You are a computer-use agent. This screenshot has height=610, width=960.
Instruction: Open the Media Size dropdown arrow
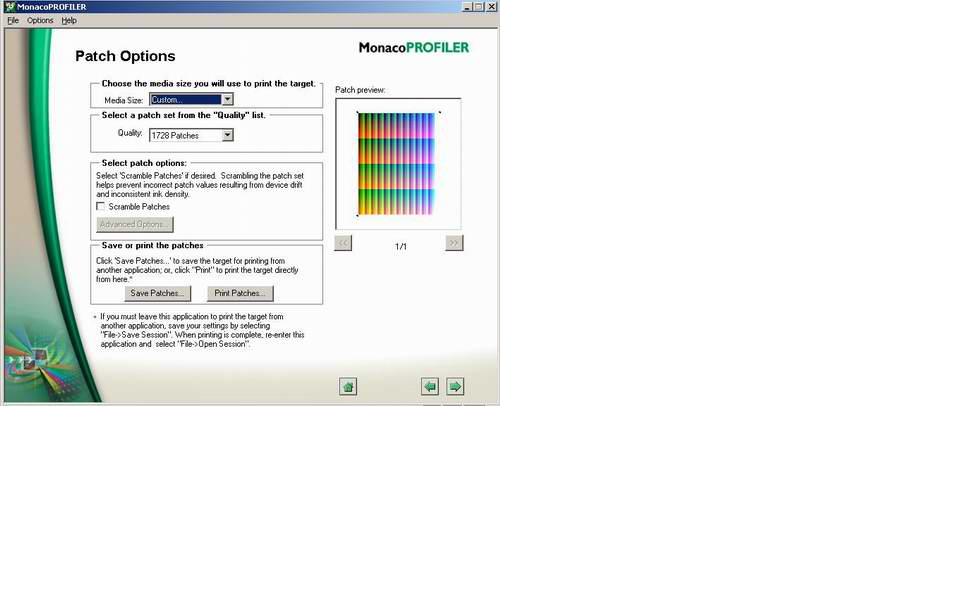tap(227, 99)
